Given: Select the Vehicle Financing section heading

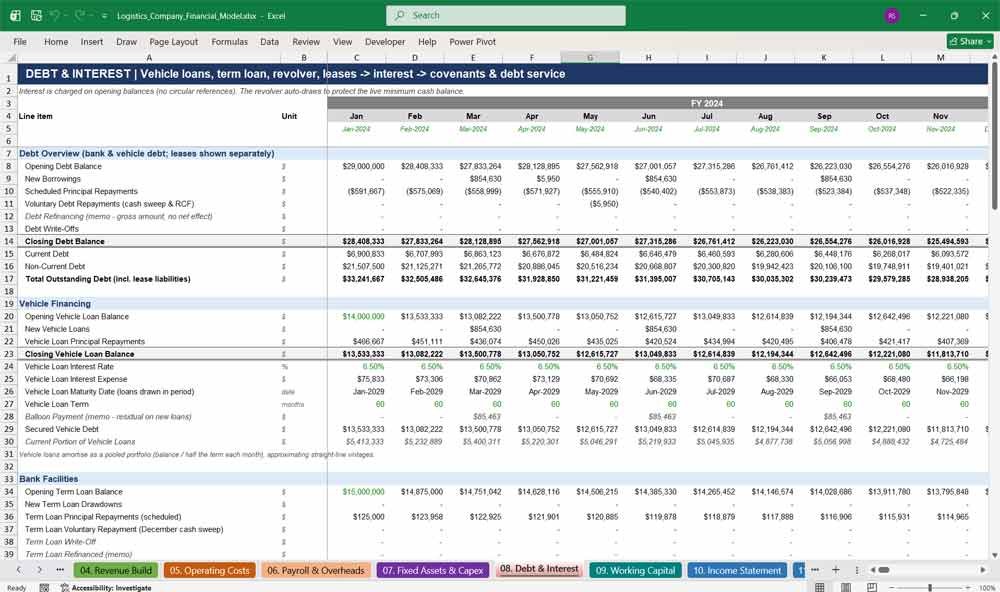Looking at the screenshot, I should 55,304.
